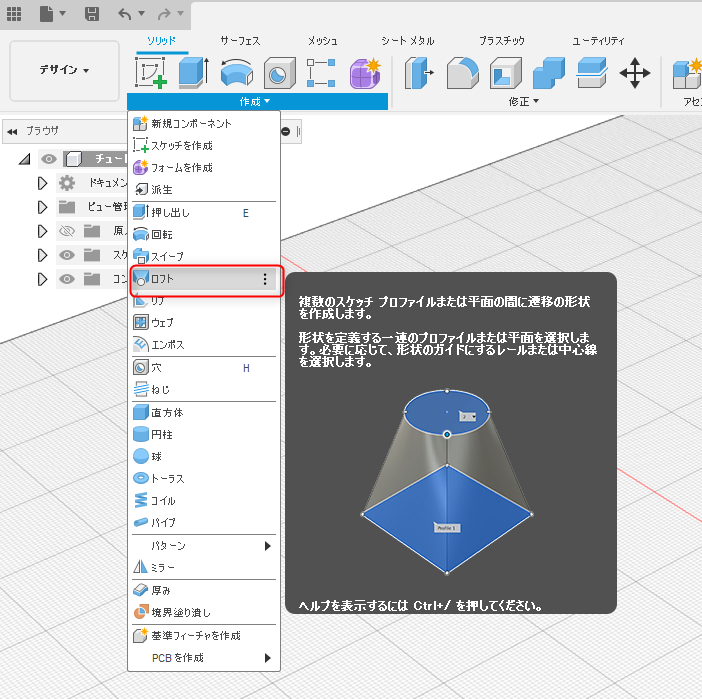Click the Create Form toolbar icon
The image size is (702, 699).
[365, 73]
